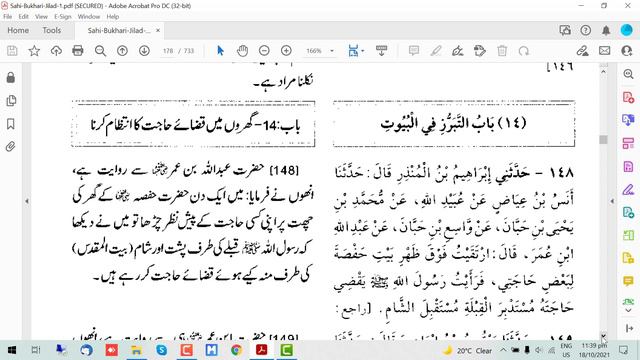Open the Windows Start menu
The height and width of the screenshot is (360, 640).
pos(12,350)
